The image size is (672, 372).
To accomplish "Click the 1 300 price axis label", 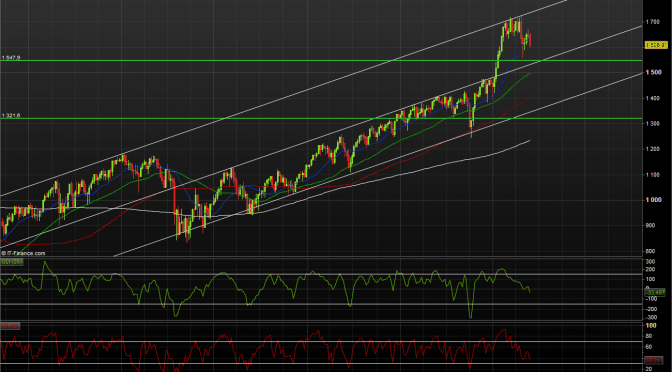I will (654, 123).
